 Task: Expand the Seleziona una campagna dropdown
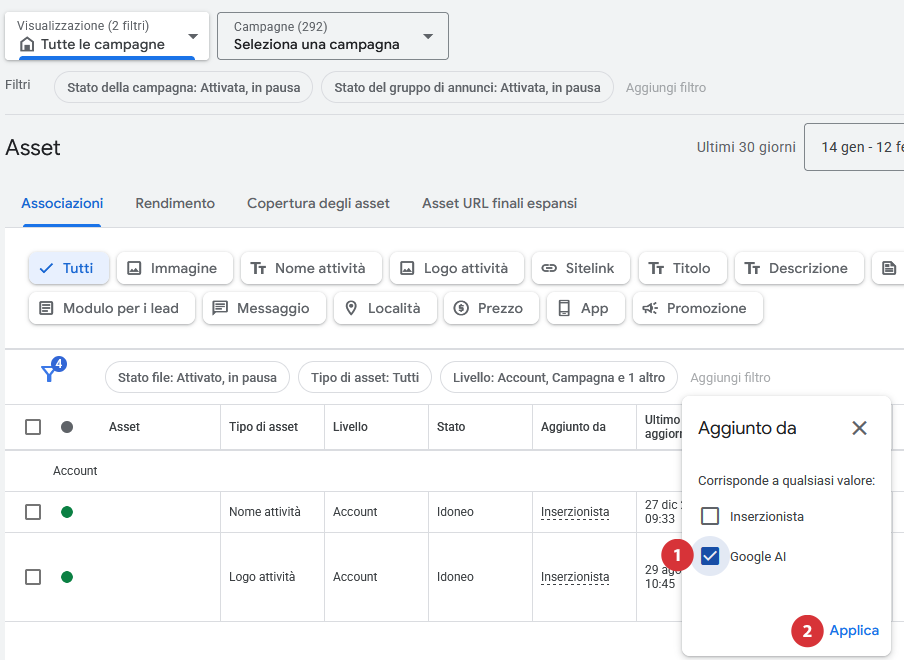(332, 36)
